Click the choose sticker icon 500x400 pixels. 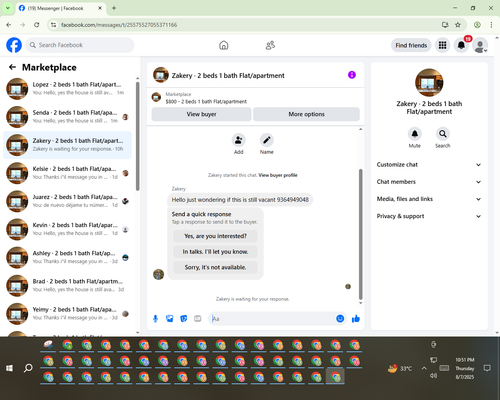click(x=184, y=319)
